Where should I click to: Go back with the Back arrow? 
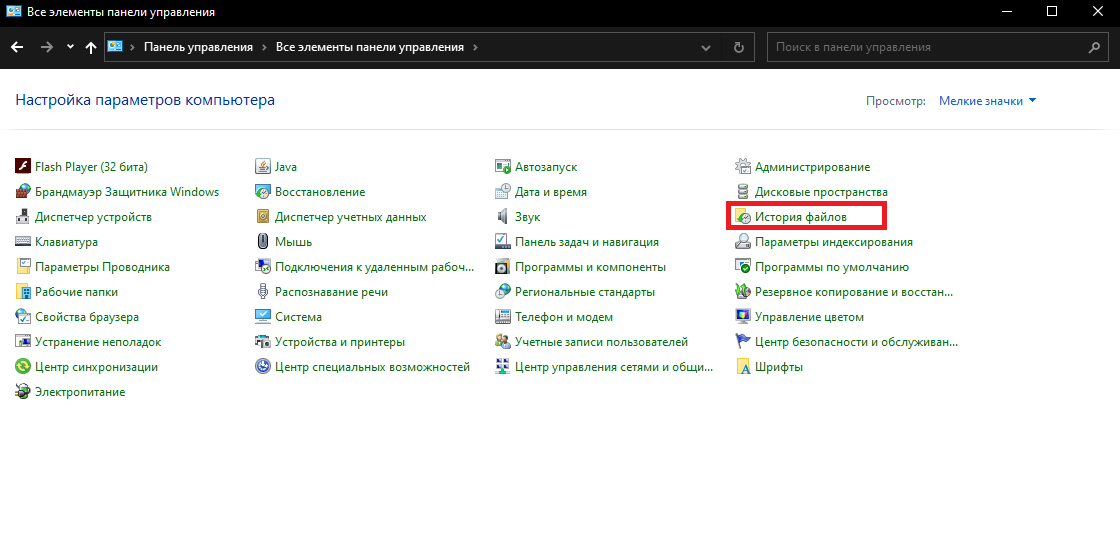click(x=18, y=47)
